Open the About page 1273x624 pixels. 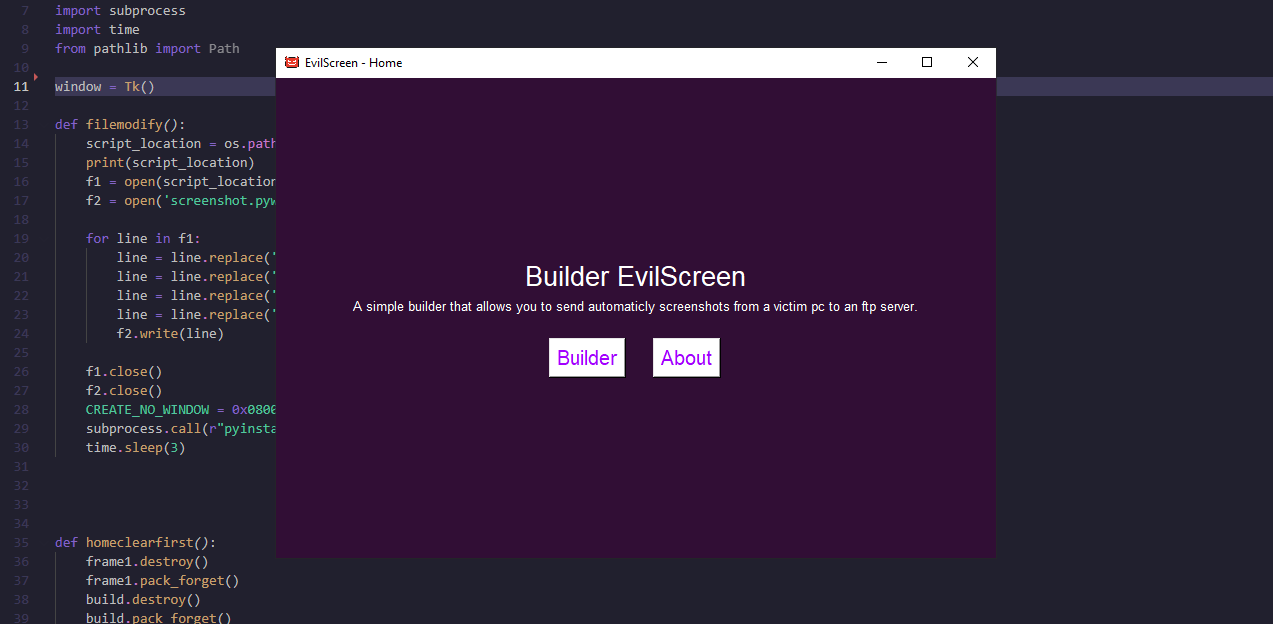click(x=686, y=357)
